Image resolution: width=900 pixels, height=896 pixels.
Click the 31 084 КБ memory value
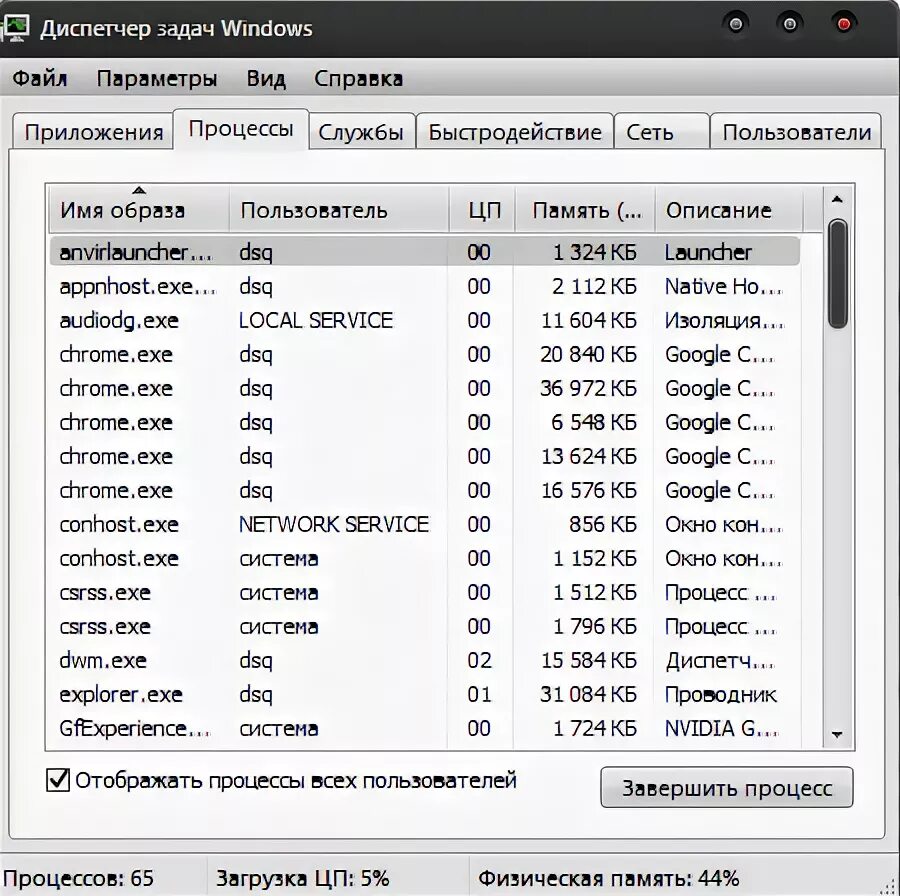588,695
